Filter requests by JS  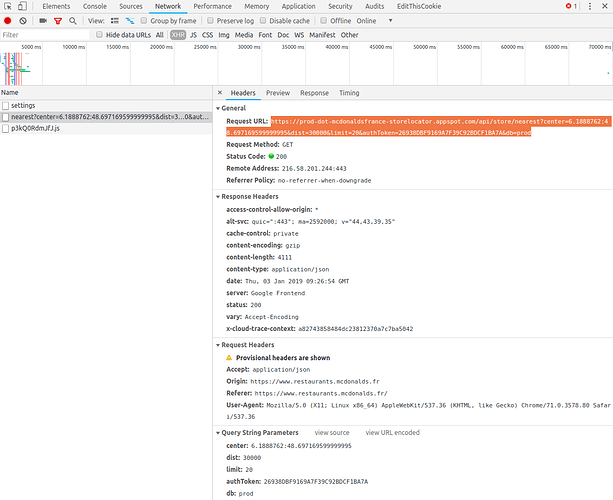point(193,35)
